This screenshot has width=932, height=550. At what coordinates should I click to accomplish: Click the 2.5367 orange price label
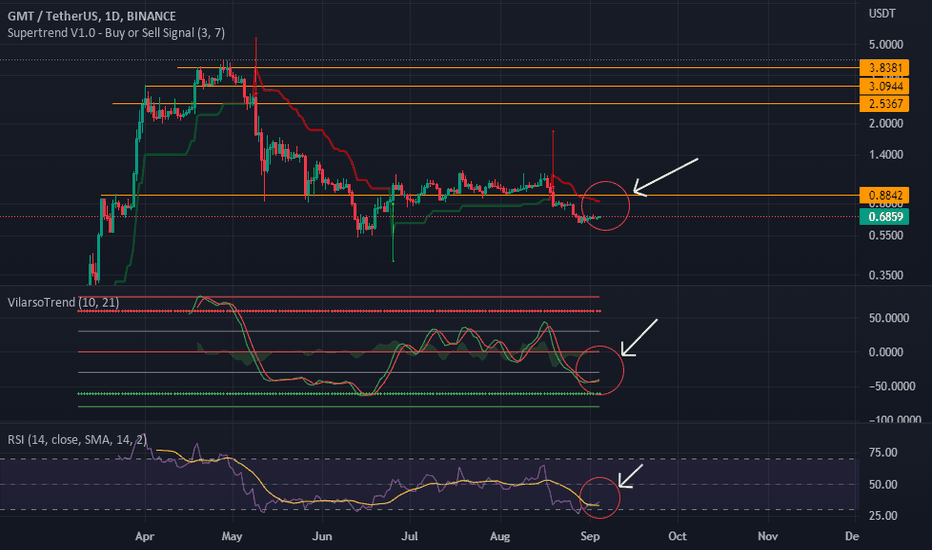pos(884,103)
